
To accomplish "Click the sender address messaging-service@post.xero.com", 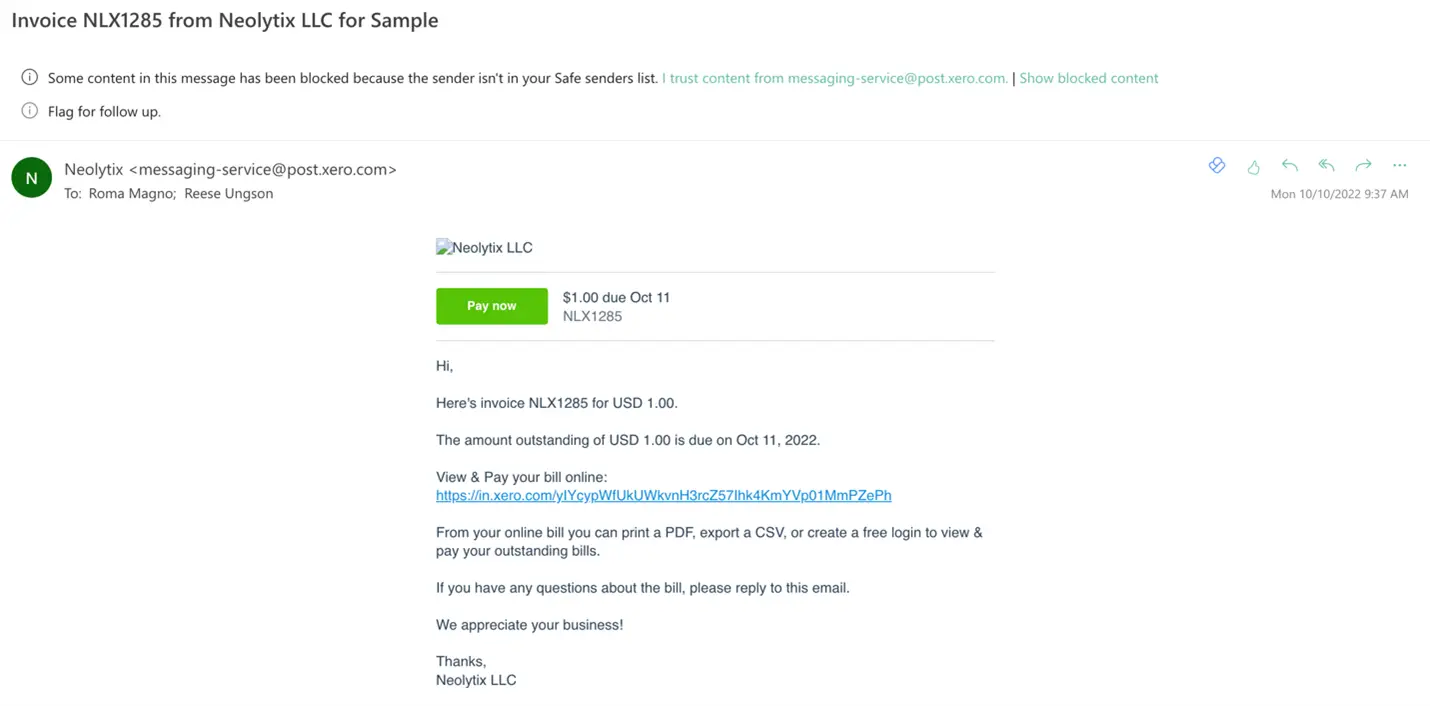I will pyautogui.click(x=262, y=170).
